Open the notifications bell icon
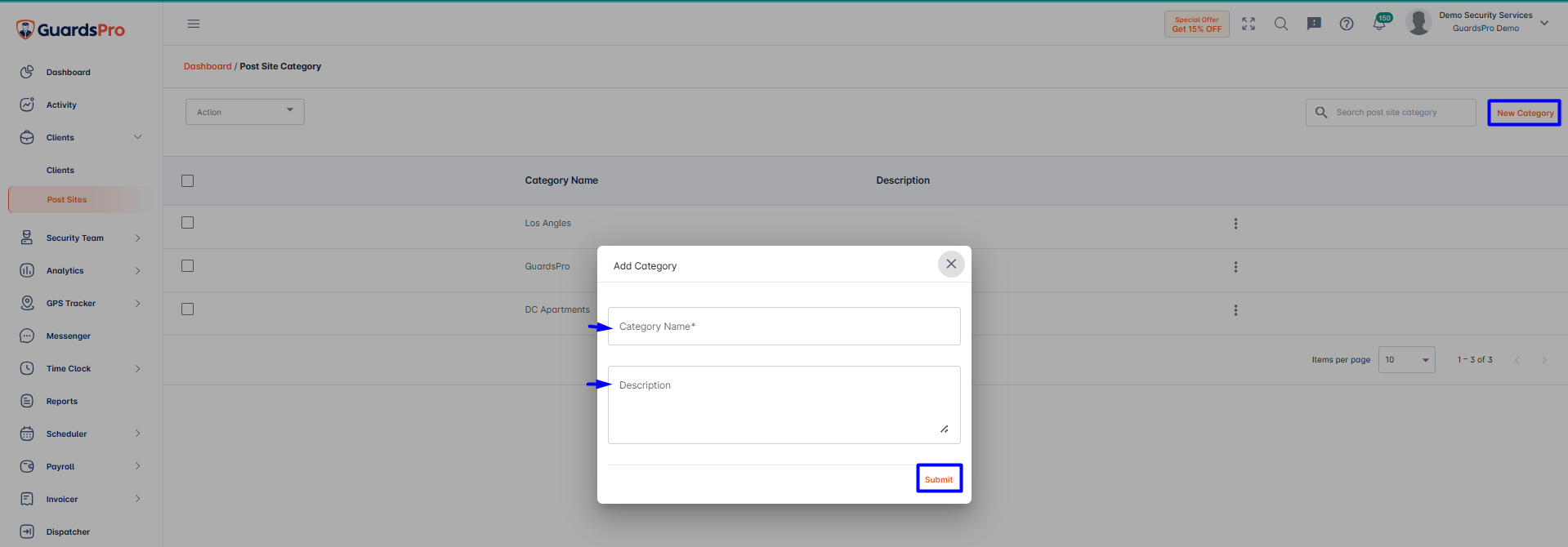Screen dimensions: 1568x547 (1379, 23)
